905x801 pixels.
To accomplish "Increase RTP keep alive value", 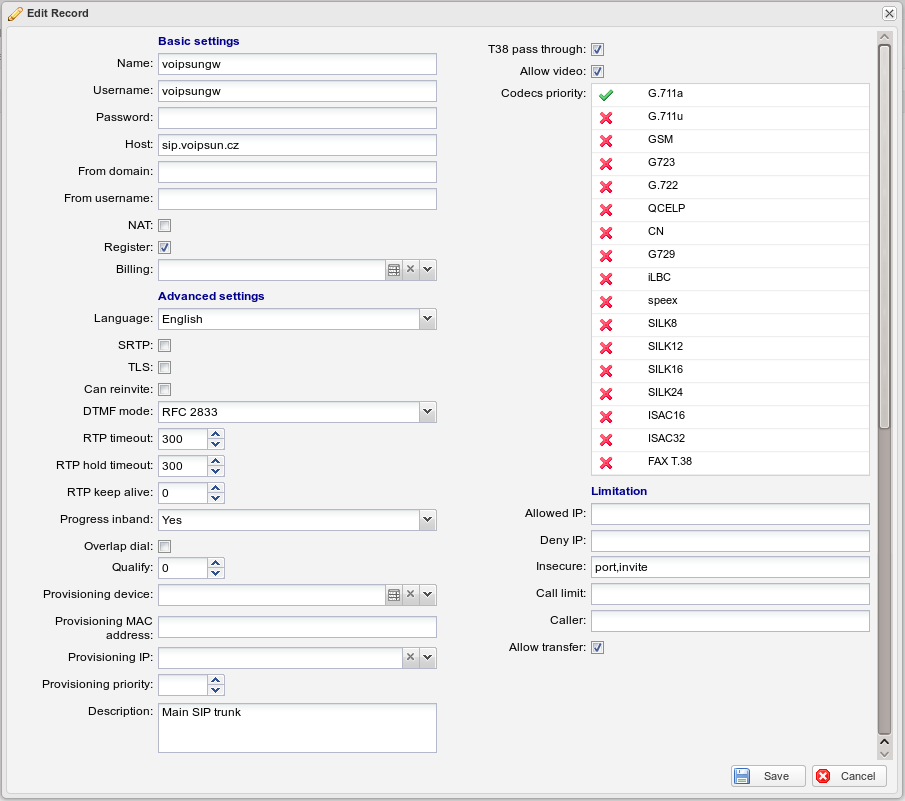I will [216, 488].
